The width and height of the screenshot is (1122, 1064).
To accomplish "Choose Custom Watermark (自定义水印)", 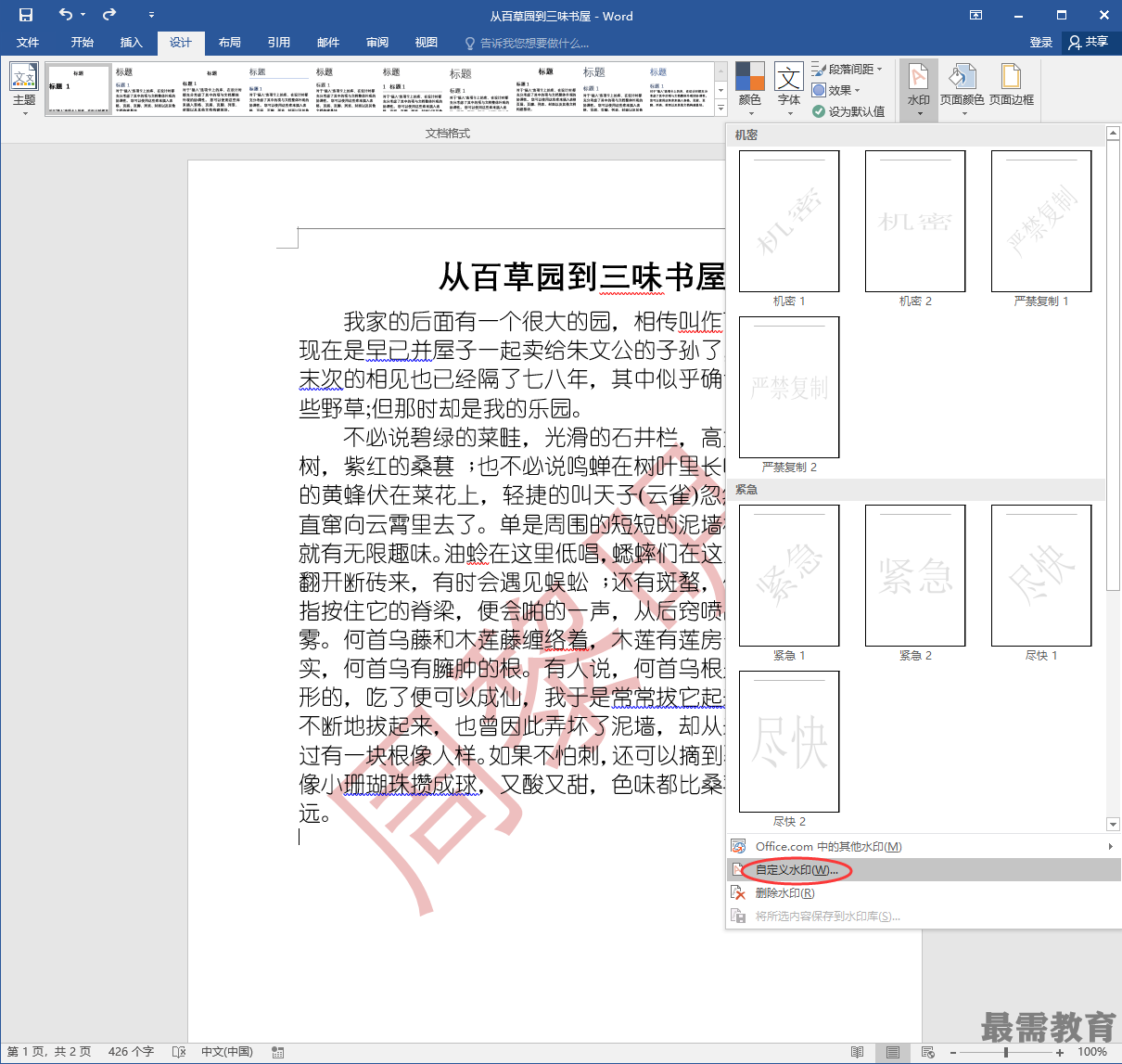I will point(923,869).
